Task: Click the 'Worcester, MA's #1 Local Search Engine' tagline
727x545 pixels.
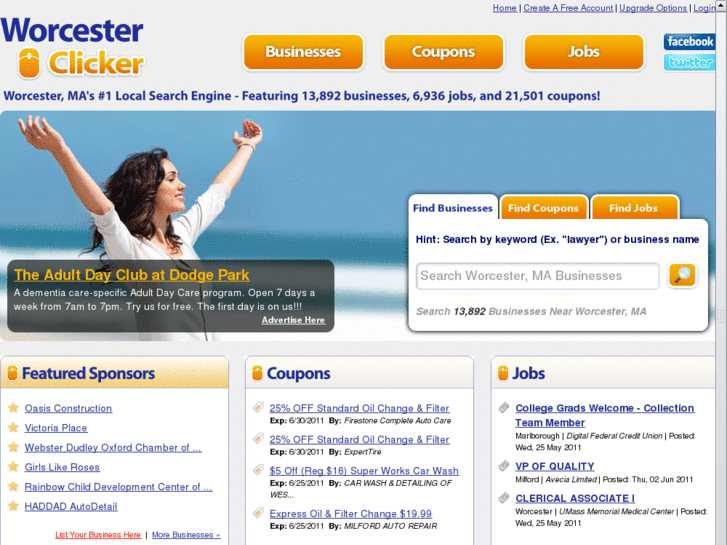Action: click(x=301, y=96)
